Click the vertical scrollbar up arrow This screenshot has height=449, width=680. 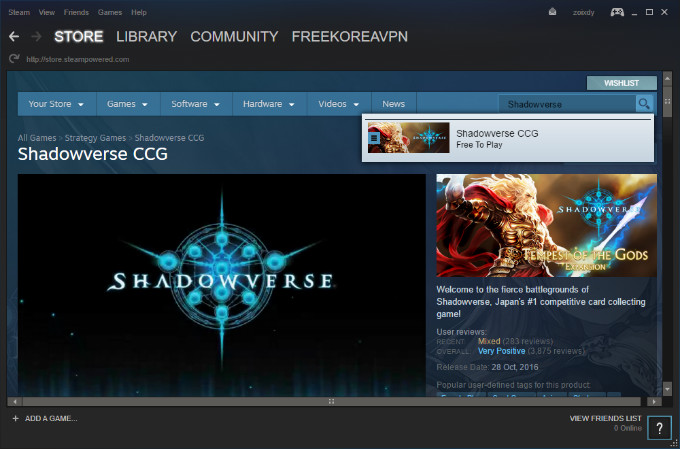(x=667, y=77)
